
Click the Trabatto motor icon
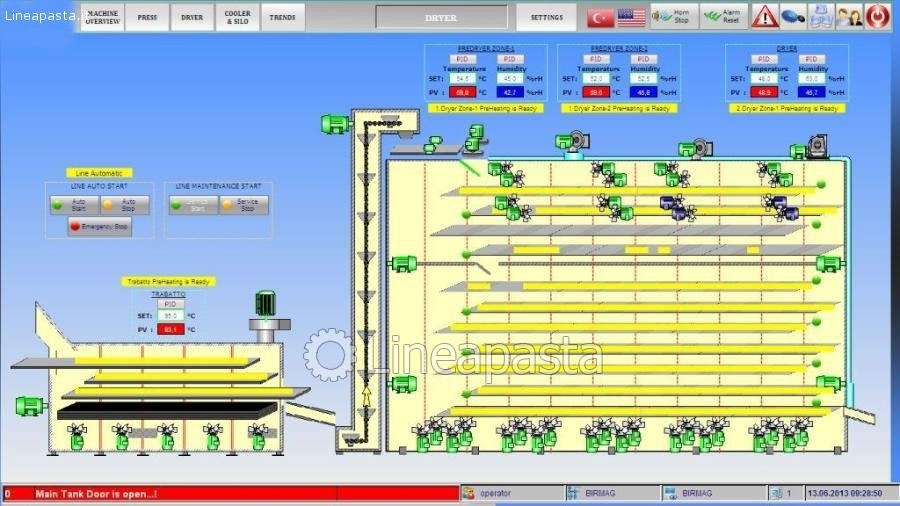(265, 303)
